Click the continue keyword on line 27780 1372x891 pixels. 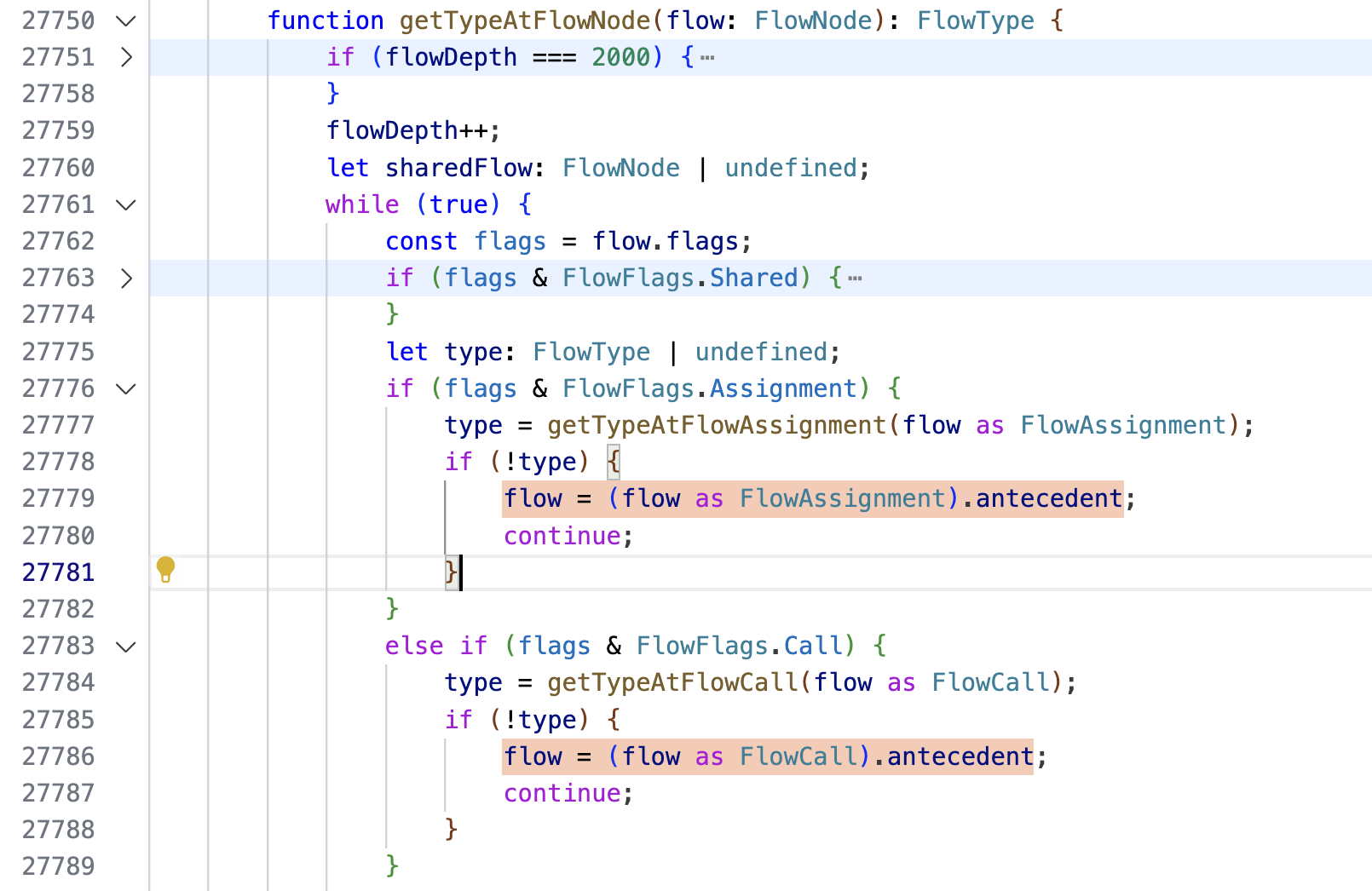[x=562, y=536]
